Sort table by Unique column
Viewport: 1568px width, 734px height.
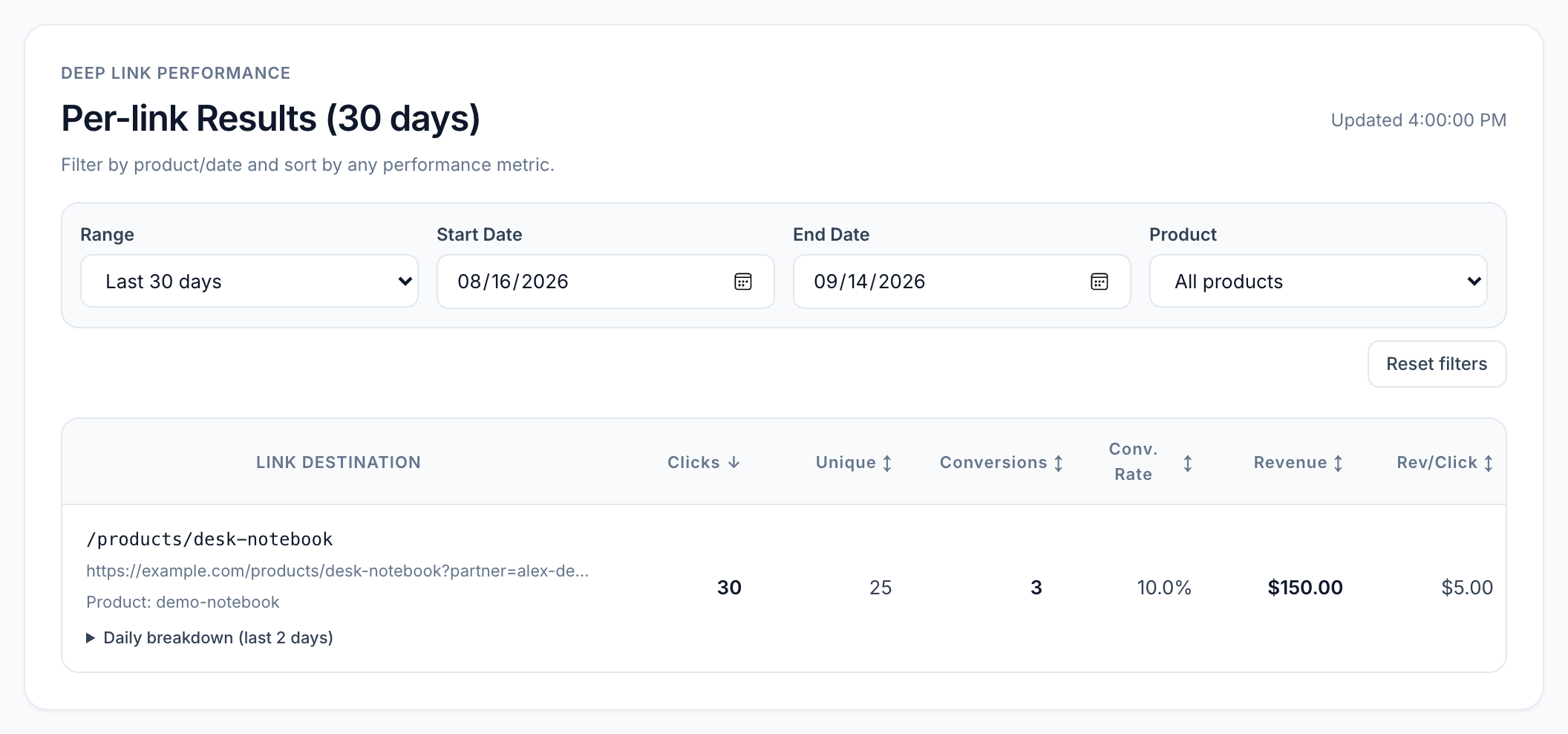854,462
